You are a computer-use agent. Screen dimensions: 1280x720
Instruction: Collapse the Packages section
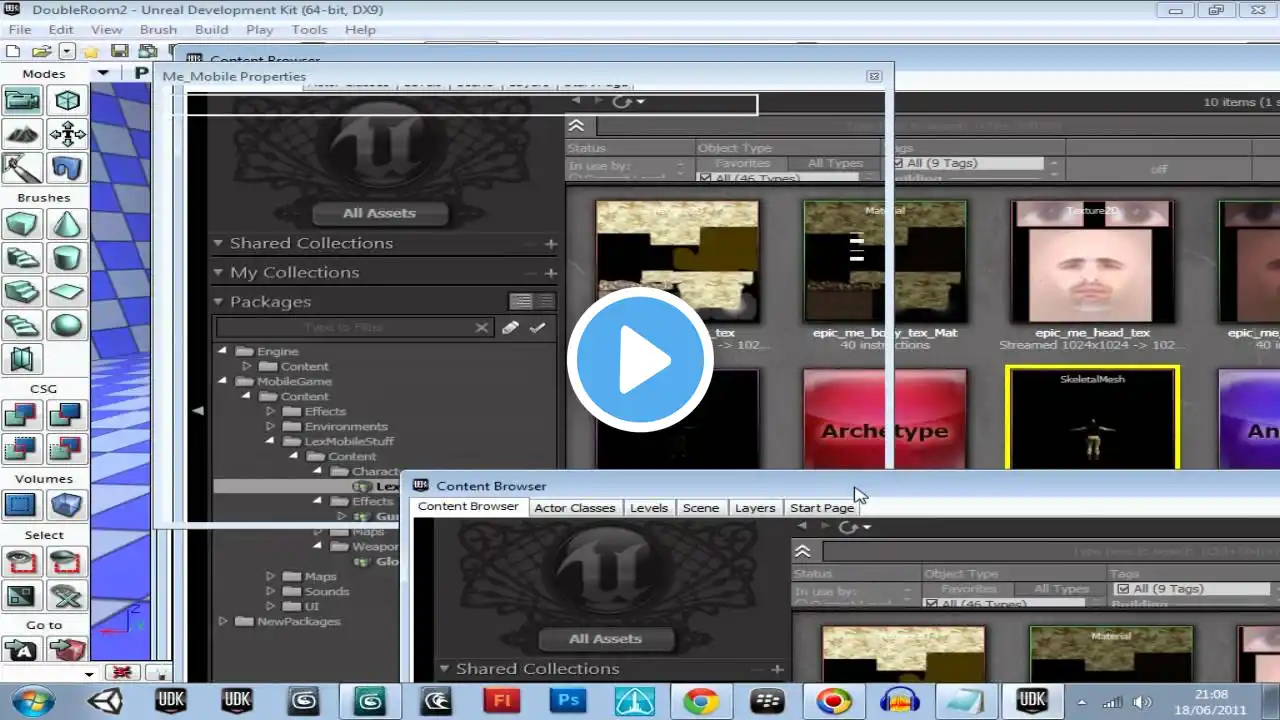tap(218, 301)
